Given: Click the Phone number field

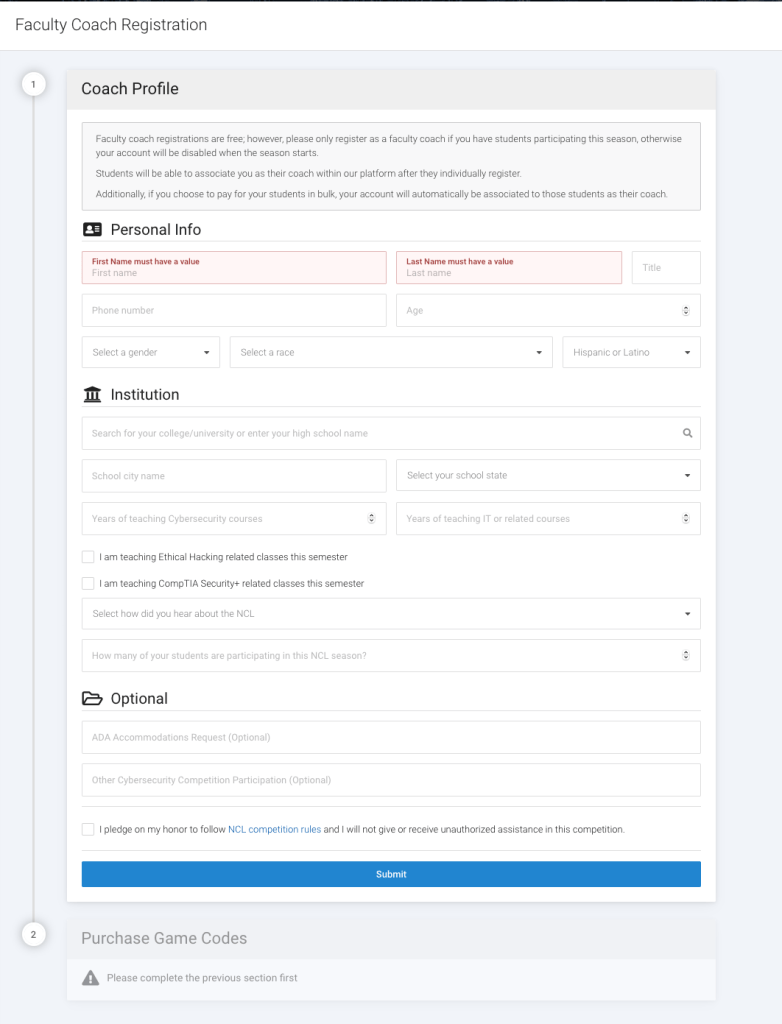Looking at the screenshot, I should tap(234, 310).
